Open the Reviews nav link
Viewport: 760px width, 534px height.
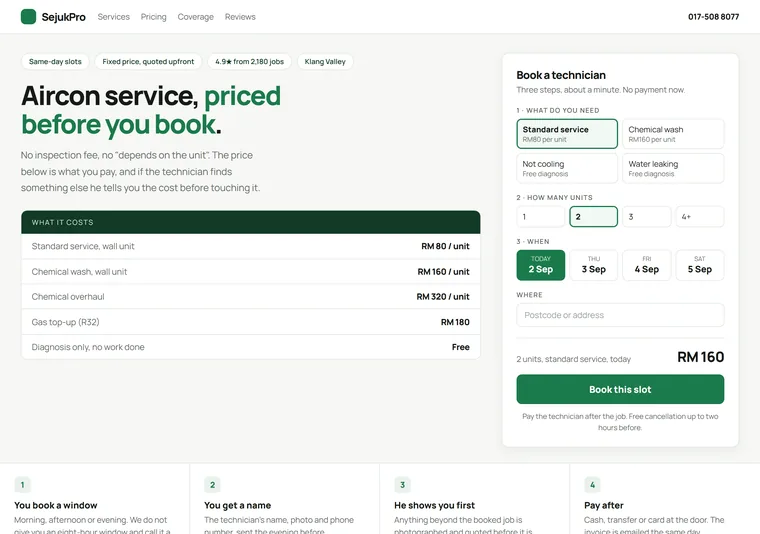coord(240,16)
